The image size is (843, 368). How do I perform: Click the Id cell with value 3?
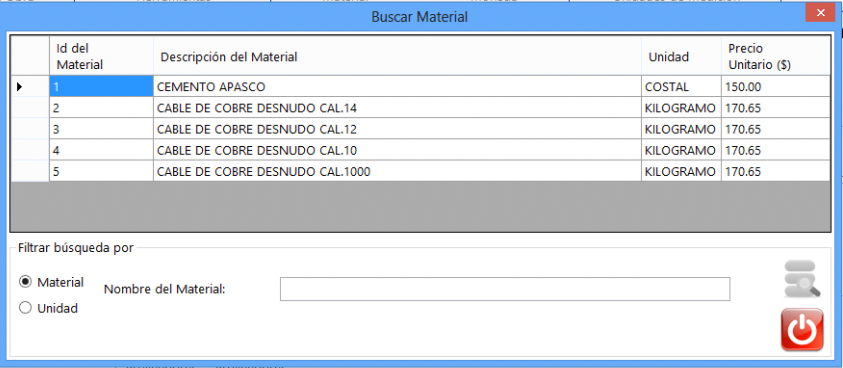point(101,129)
